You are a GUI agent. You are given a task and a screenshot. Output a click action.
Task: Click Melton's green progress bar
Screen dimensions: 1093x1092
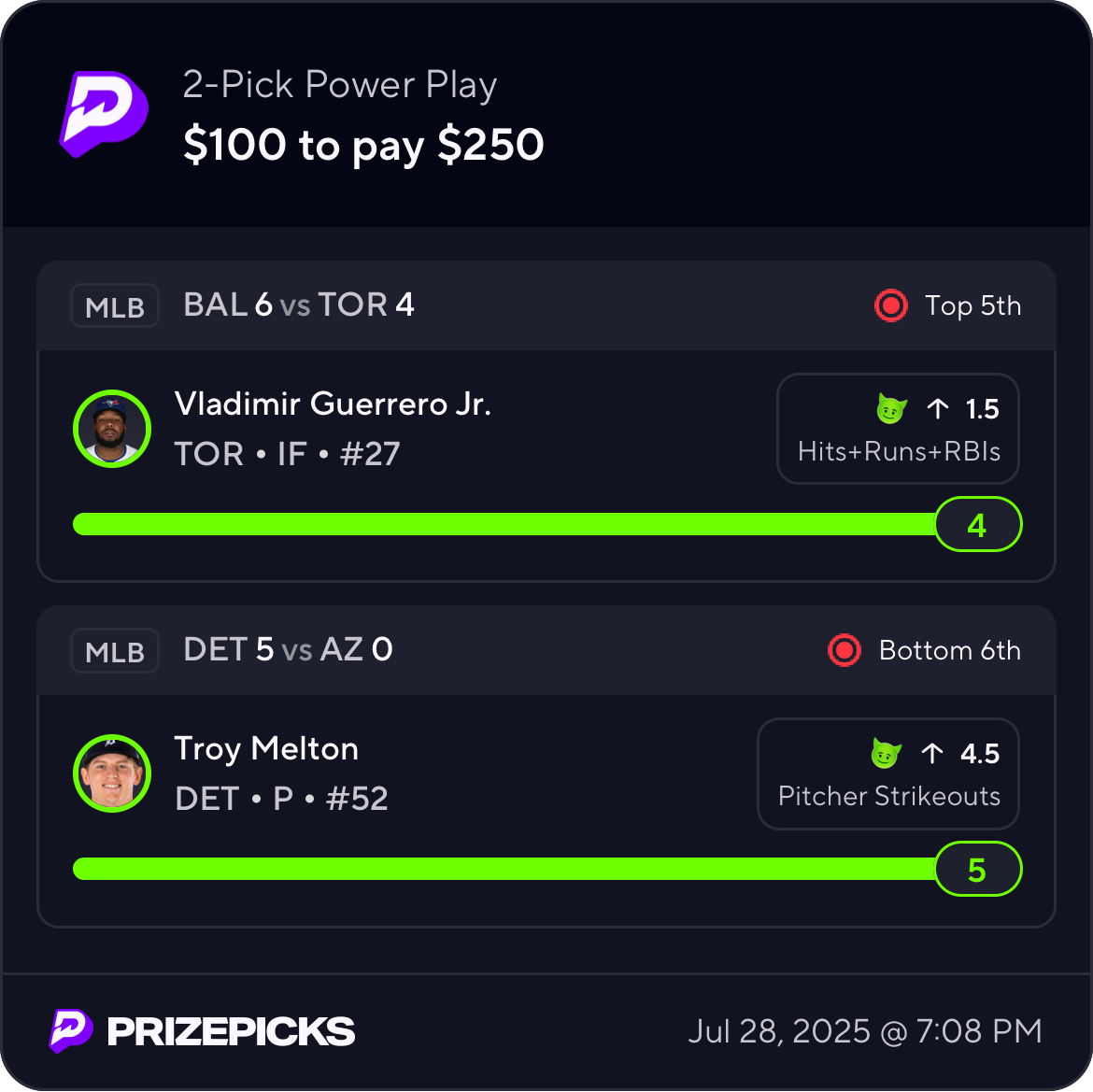[504, 869]
